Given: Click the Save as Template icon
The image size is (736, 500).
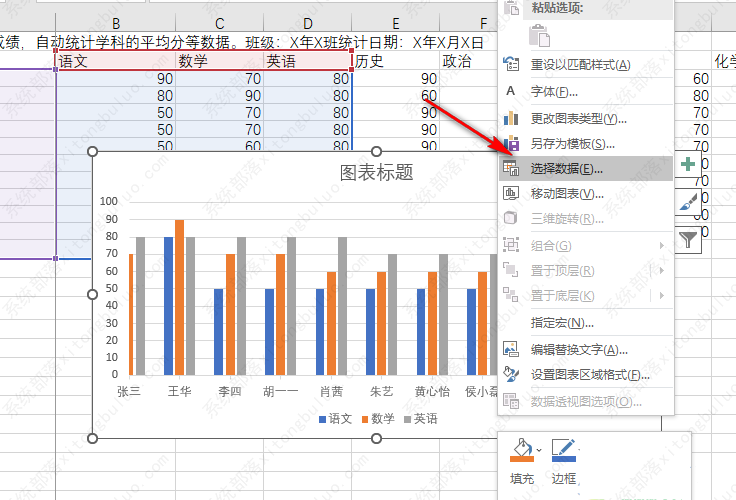Looking at the screenshot, I should pos(511,143).
